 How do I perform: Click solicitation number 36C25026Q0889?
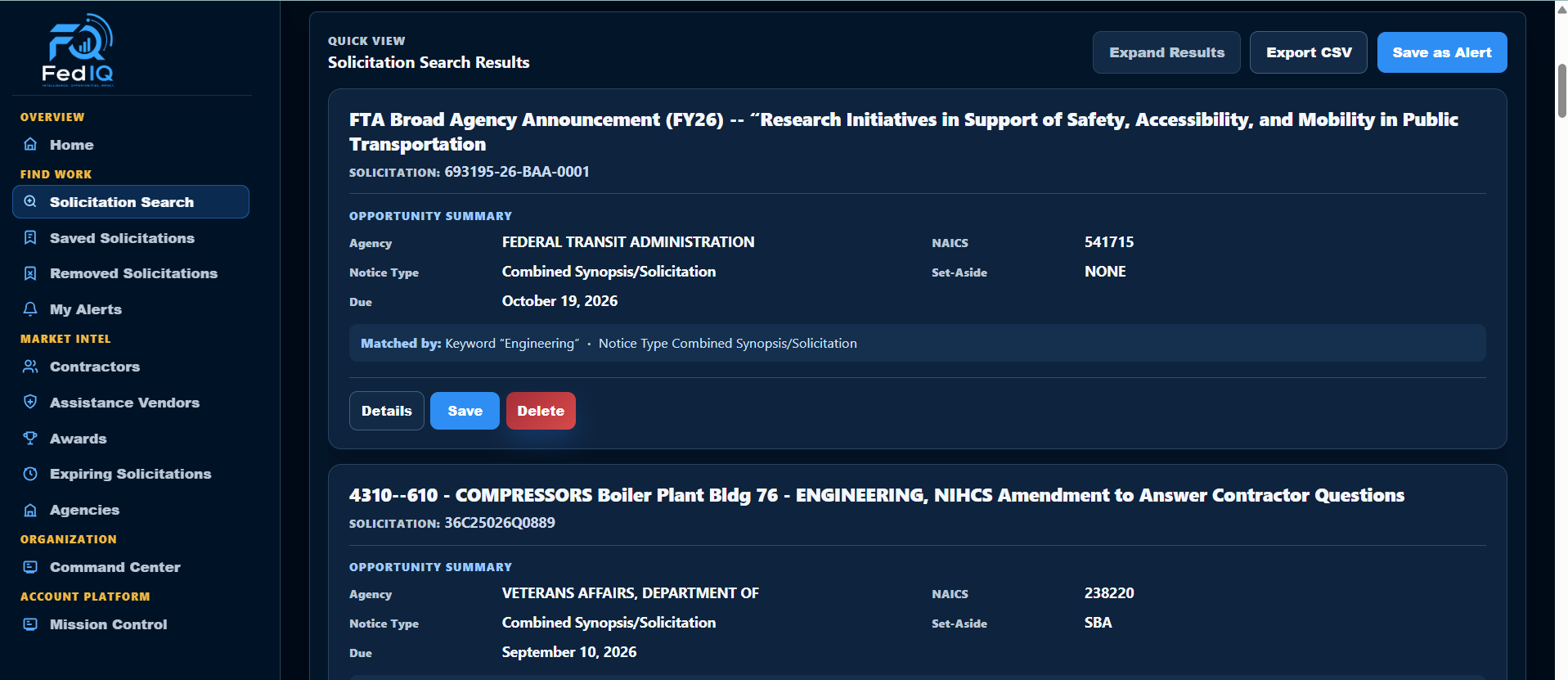tap(500, 523)
